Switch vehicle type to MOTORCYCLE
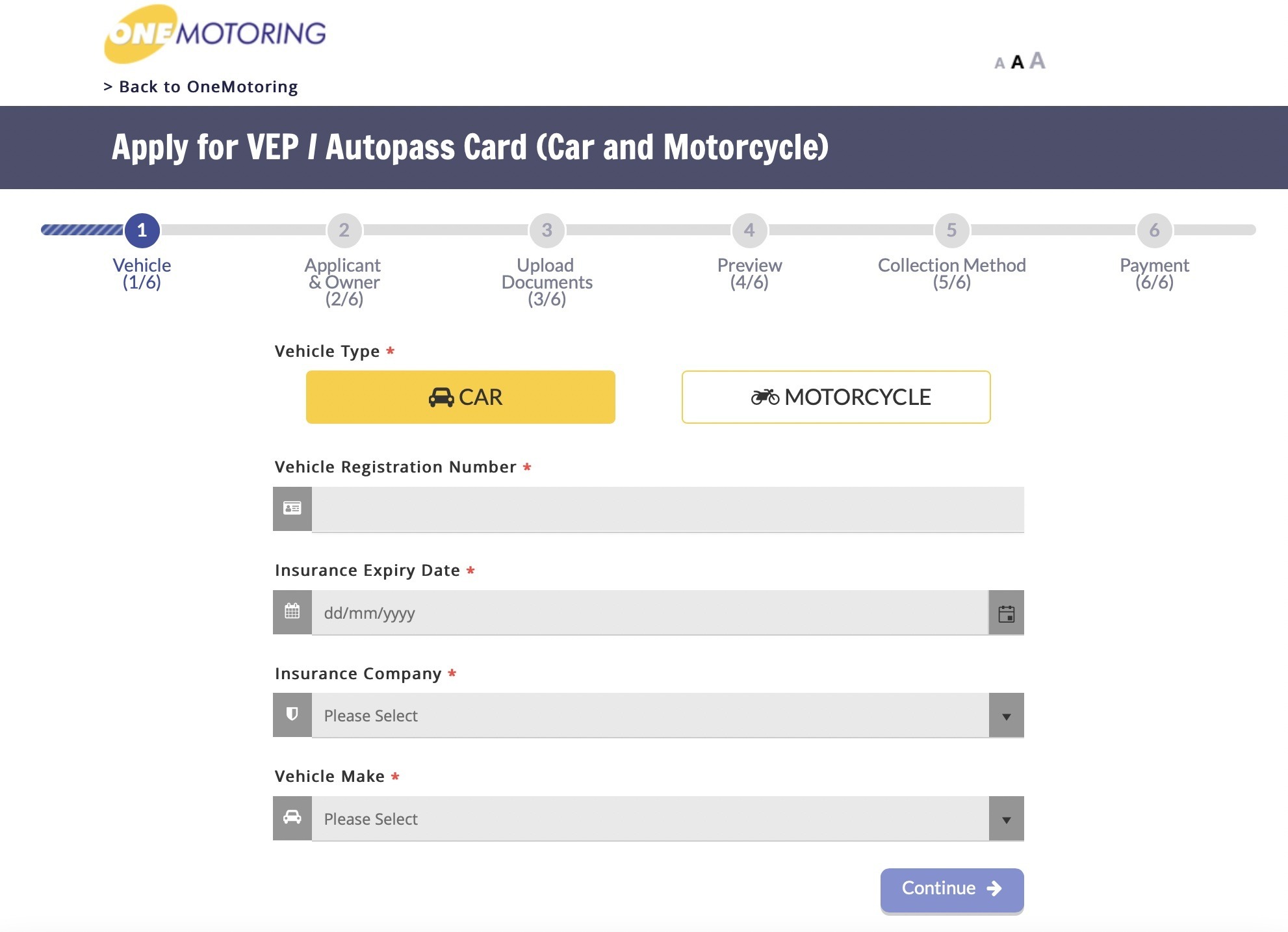This screenshot has height=932, width=1288. coord(834,396)
